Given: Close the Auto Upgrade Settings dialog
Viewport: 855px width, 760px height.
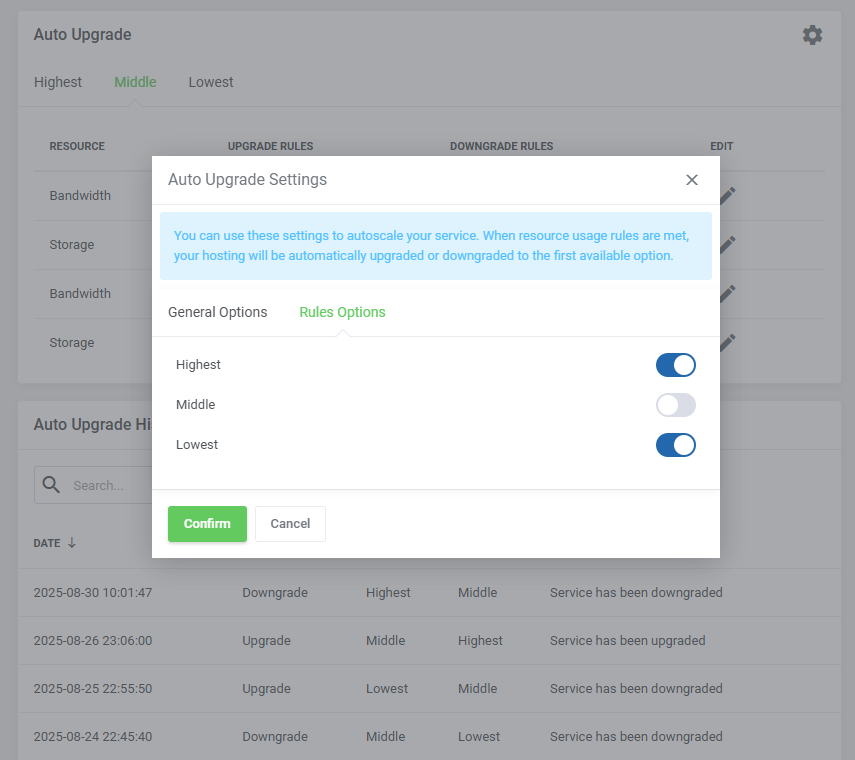Looking at the screenshot, I should 692,180.
